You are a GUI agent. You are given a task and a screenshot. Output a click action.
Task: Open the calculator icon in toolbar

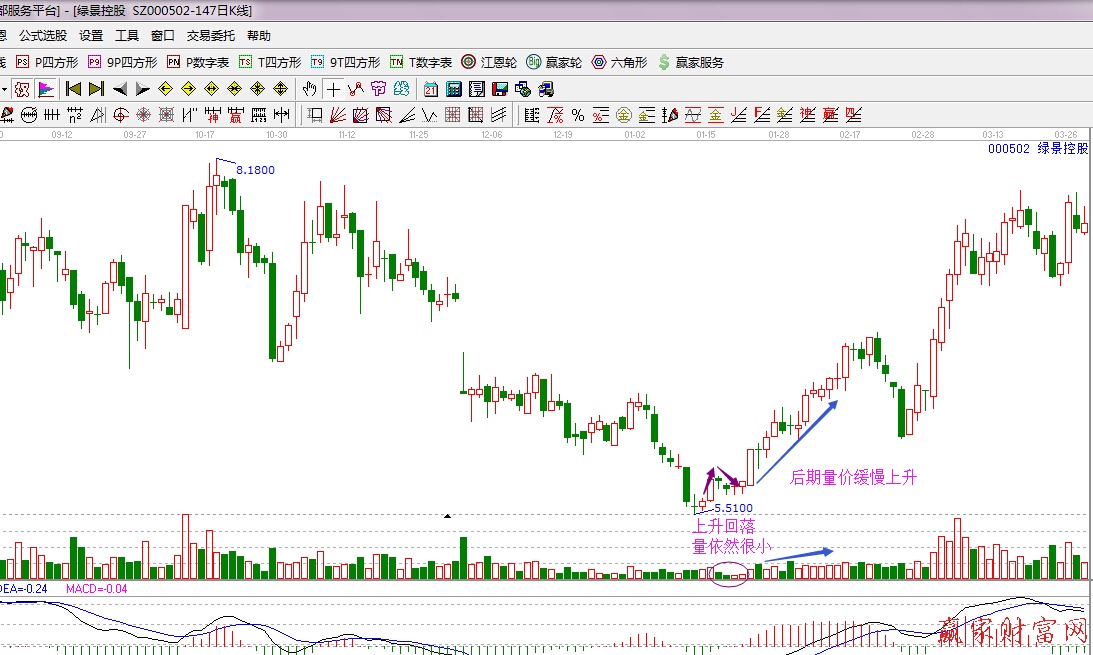point(454,88)
